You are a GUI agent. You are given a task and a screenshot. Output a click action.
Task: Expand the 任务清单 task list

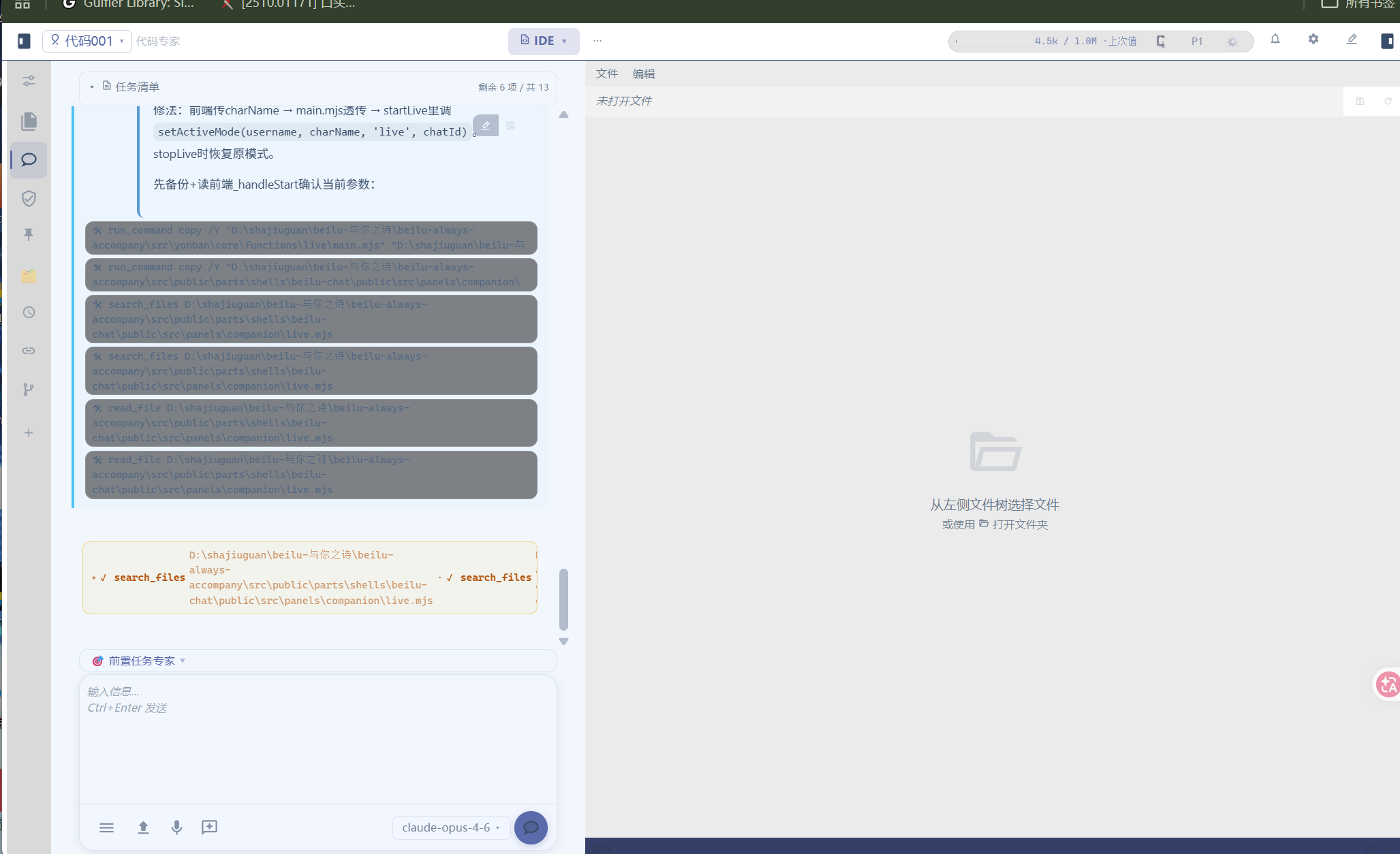(93, 87)
